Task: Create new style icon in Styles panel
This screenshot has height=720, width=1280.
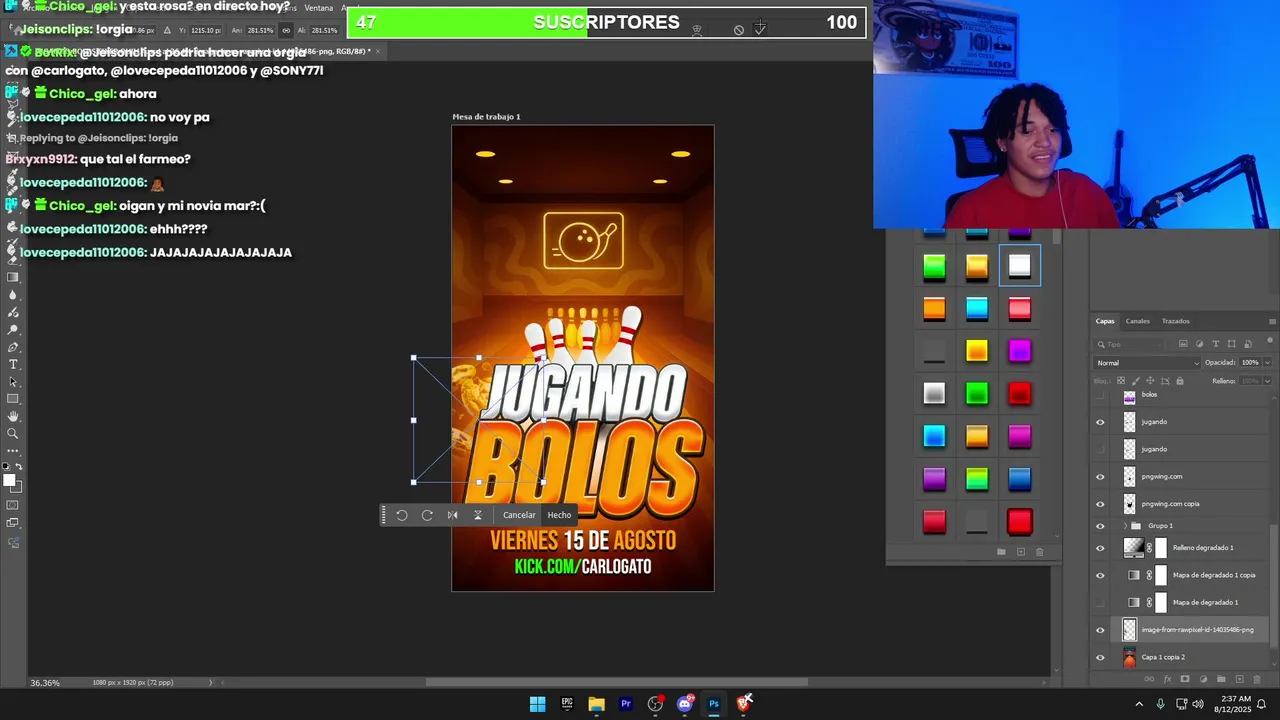Action: (x=1020, y=552)
